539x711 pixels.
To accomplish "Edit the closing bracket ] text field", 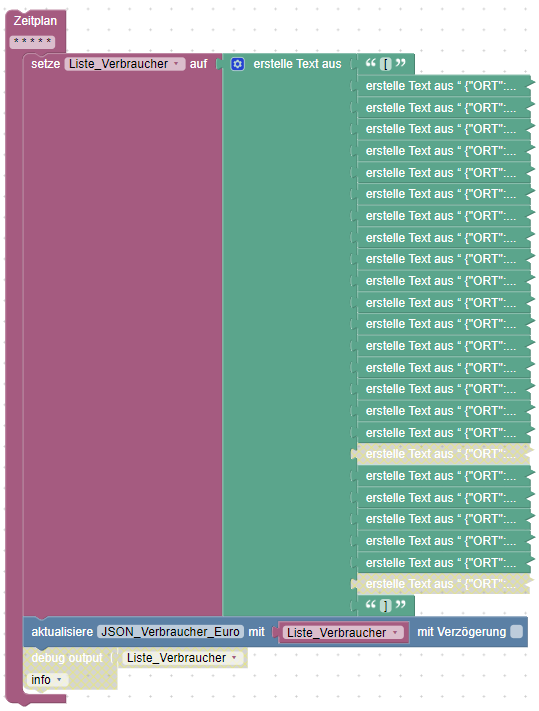I will tap(386, 605).
